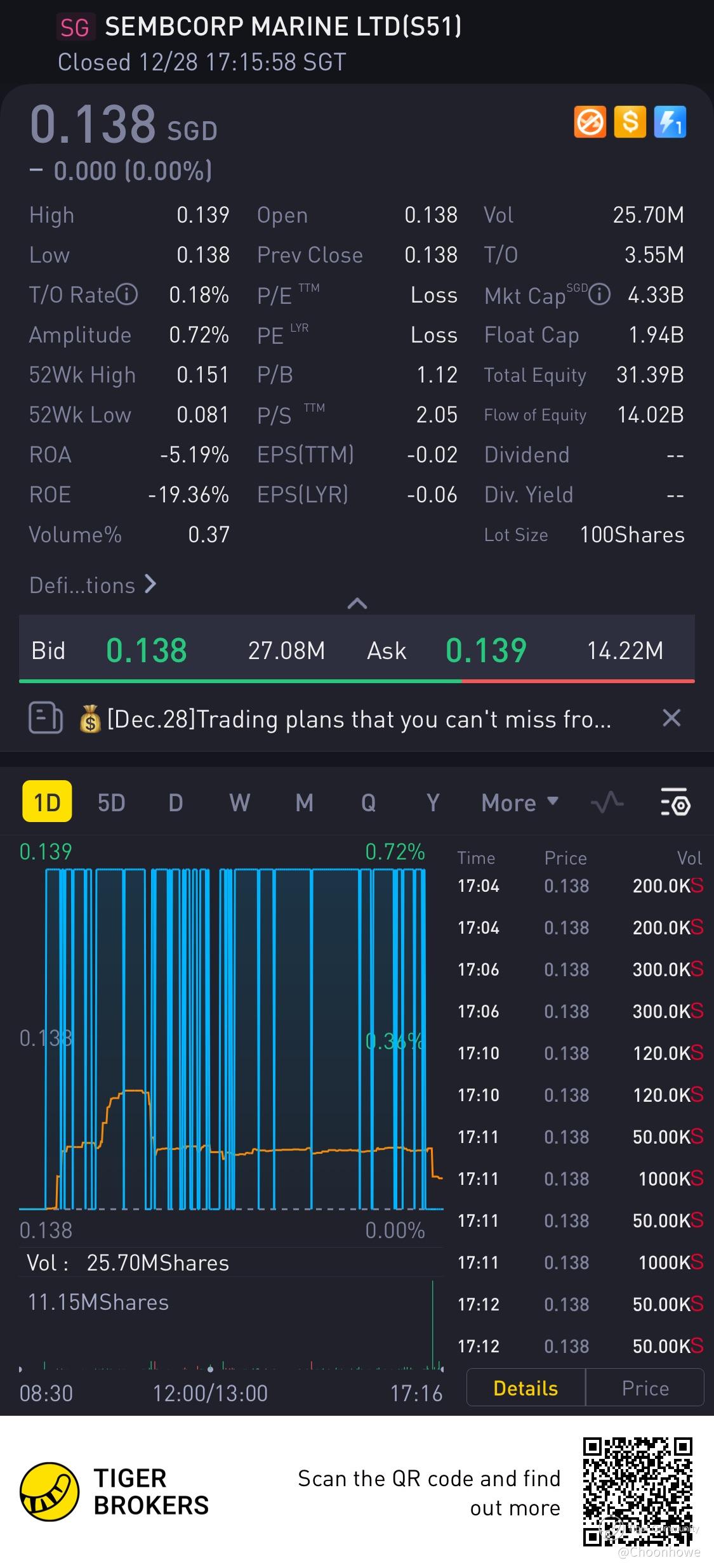
Task: Tap the blue lightning bolt badge
Action: tap(670, 122)
